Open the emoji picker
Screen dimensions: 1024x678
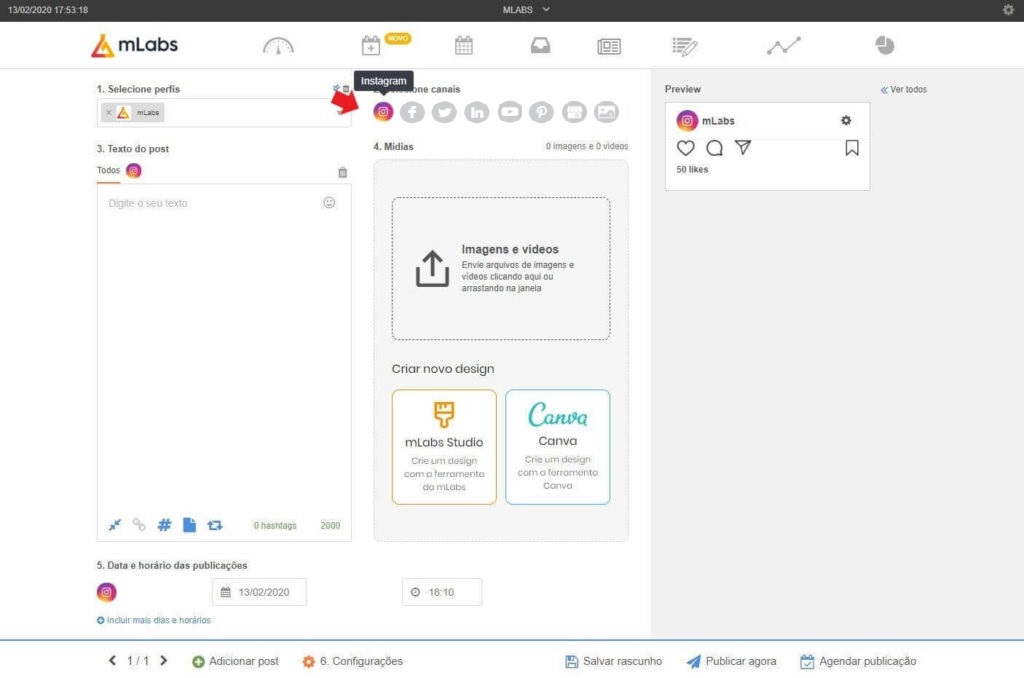point(329,202)
